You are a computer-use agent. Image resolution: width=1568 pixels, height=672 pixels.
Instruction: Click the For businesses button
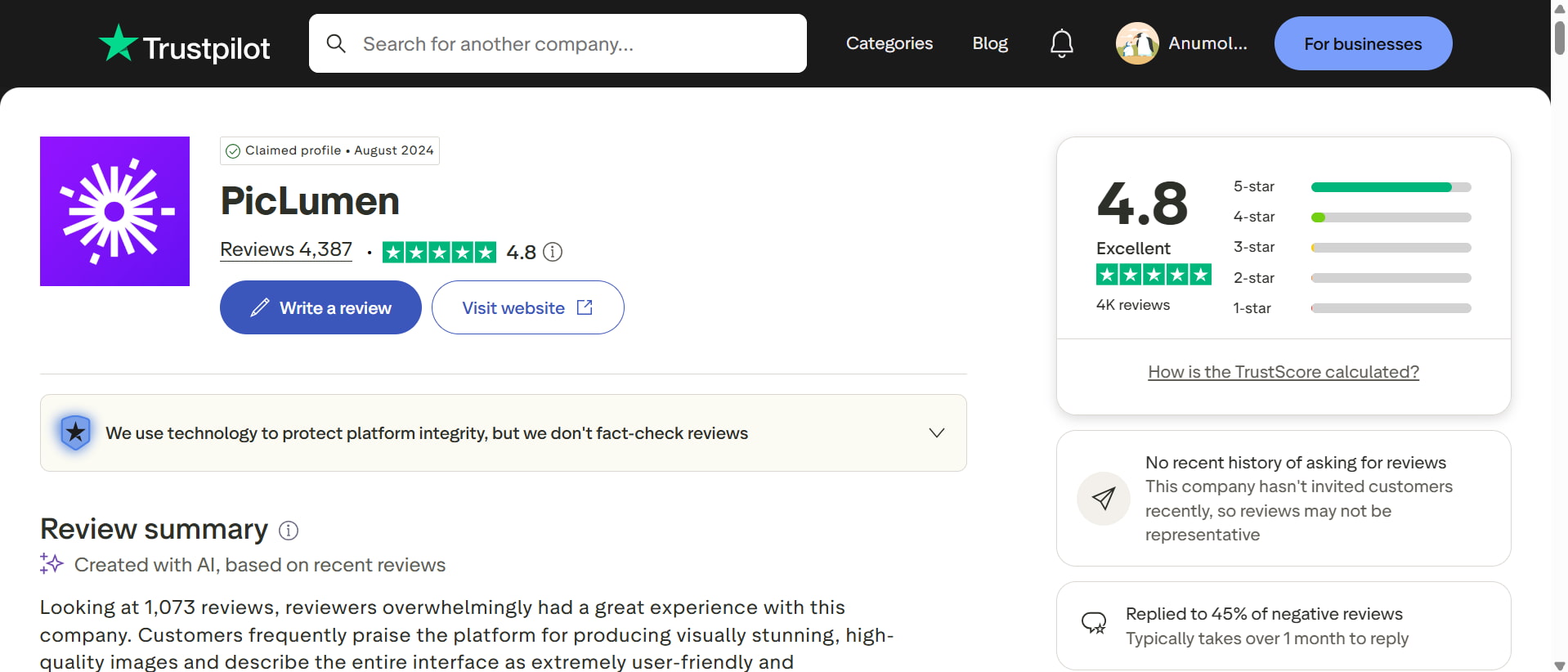click(x=1363, y=43)
